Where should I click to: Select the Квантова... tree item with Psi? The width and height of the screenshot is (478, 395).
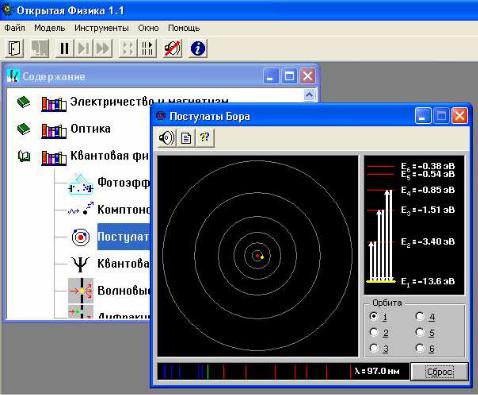[123, 264]
